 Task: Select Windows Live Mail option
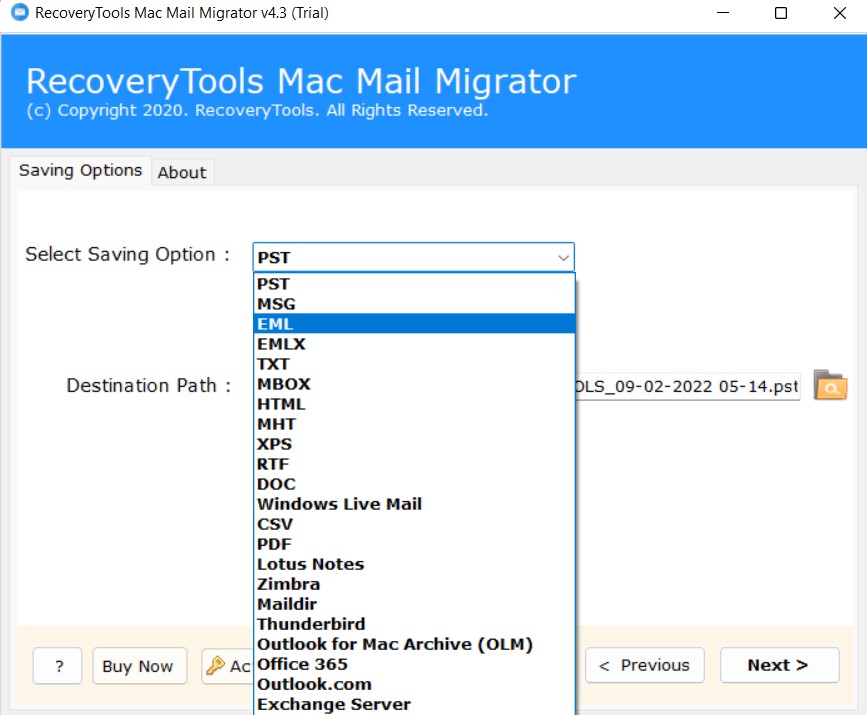414,504
